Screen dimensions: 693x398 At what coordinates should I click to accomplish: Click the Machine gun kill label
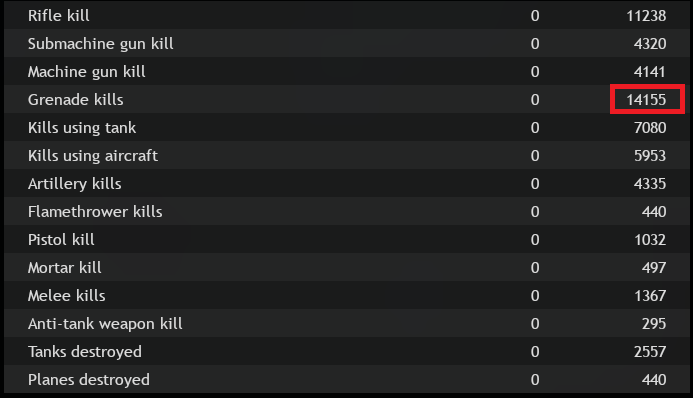87,72
